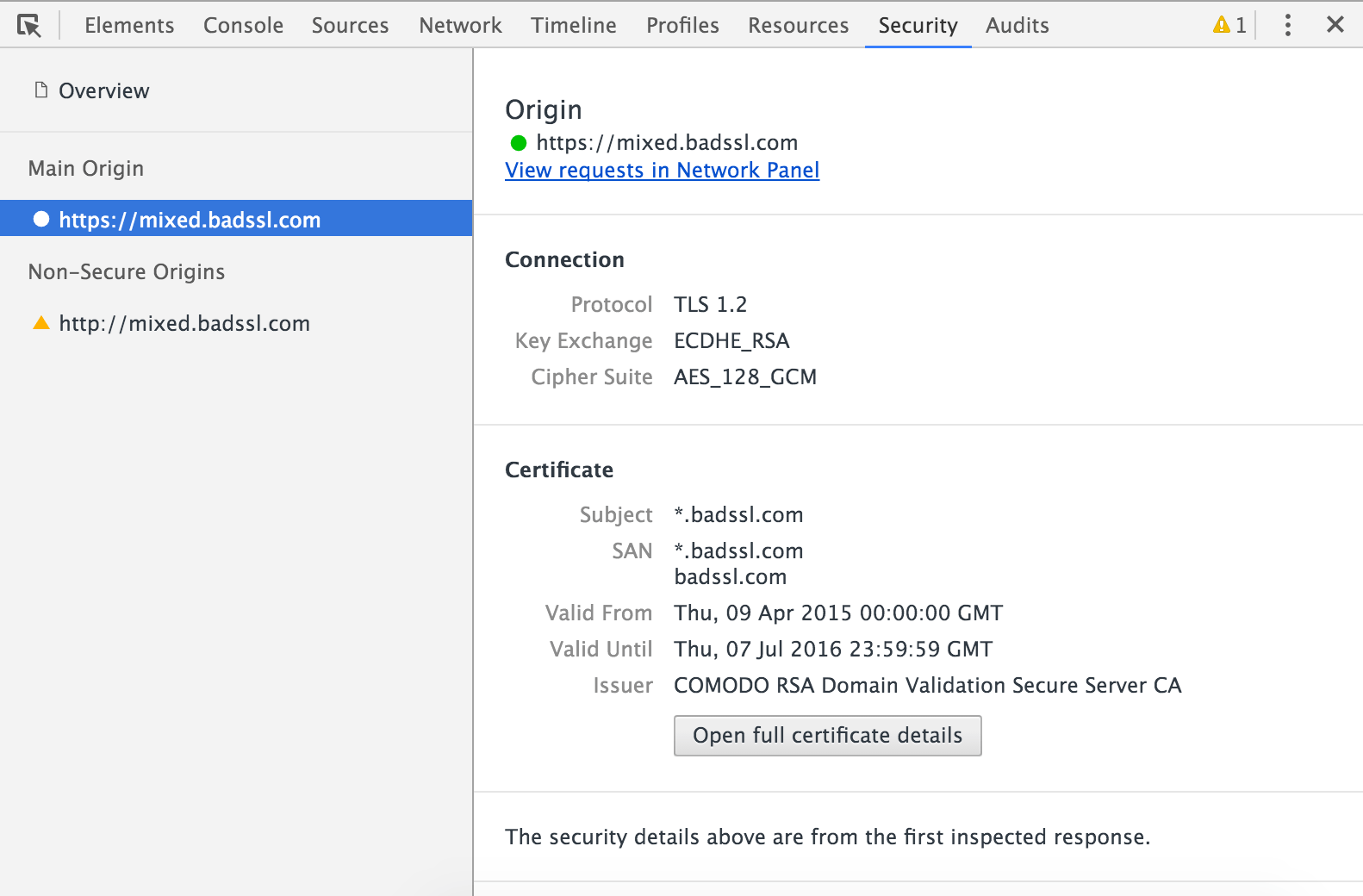Viewport: 1363px width, 896px height.
Task: Click the orange warning triangle for non-secure origin
Action: pyautogui.click(x=40, y=323)
